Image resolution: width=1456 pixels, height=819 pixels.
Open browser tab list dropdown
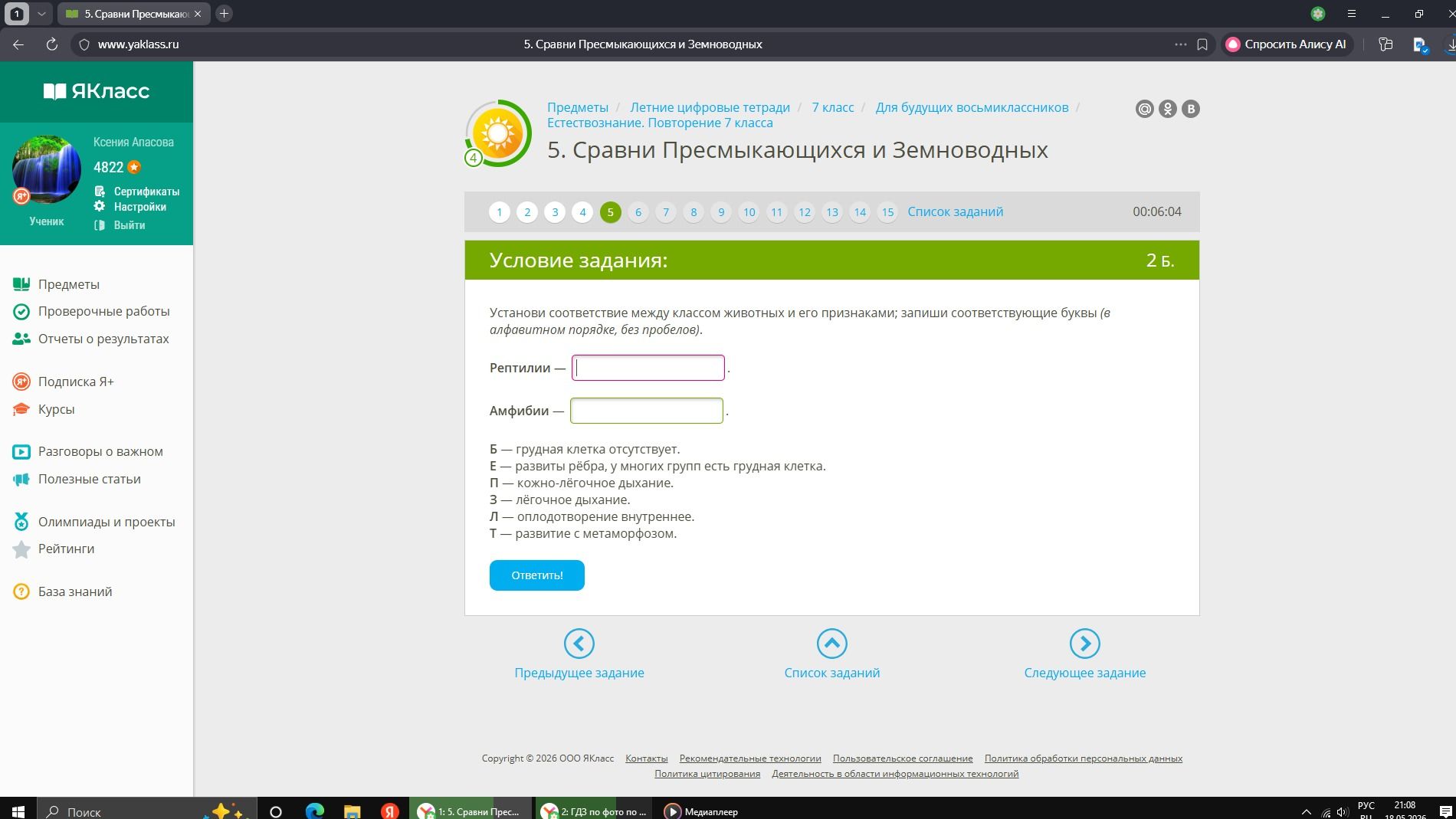tap(41, 14)
